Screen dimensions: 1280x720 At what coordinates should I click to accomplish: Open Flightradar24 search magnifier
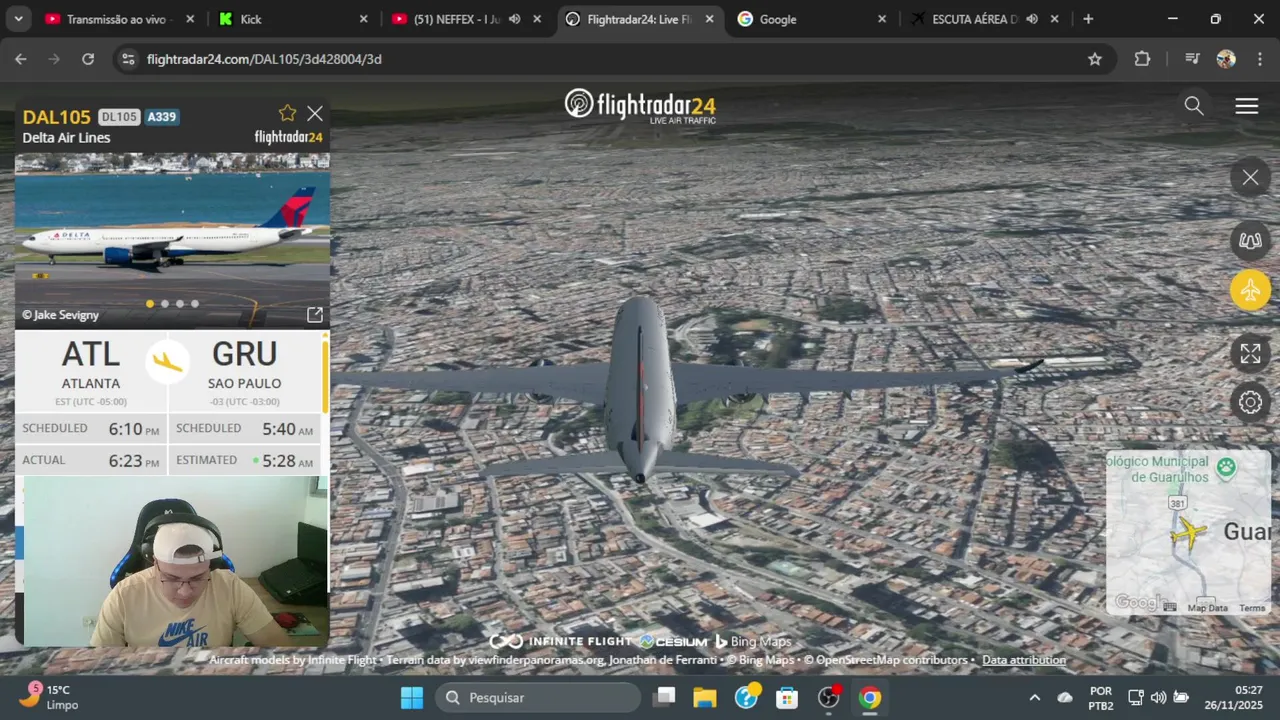(1194, 106)
